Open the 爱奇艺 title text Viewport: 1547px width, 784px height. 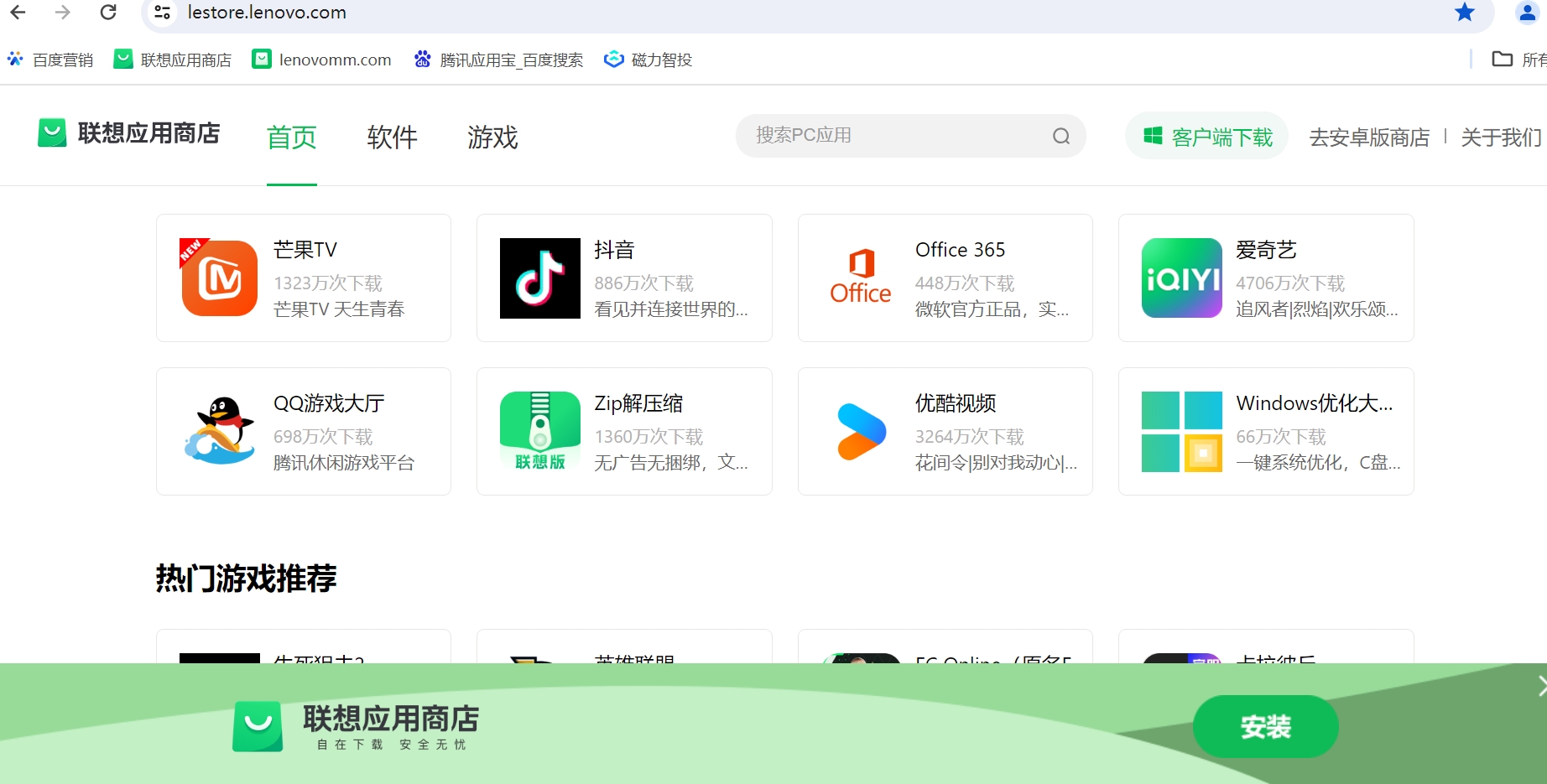(x=1266, y=250)
